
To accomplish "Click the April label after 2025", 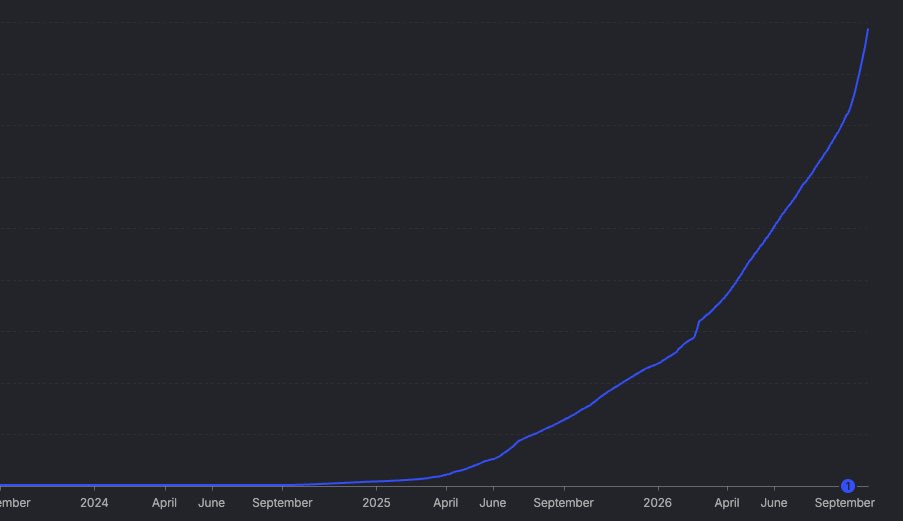I will click(446, 503).
